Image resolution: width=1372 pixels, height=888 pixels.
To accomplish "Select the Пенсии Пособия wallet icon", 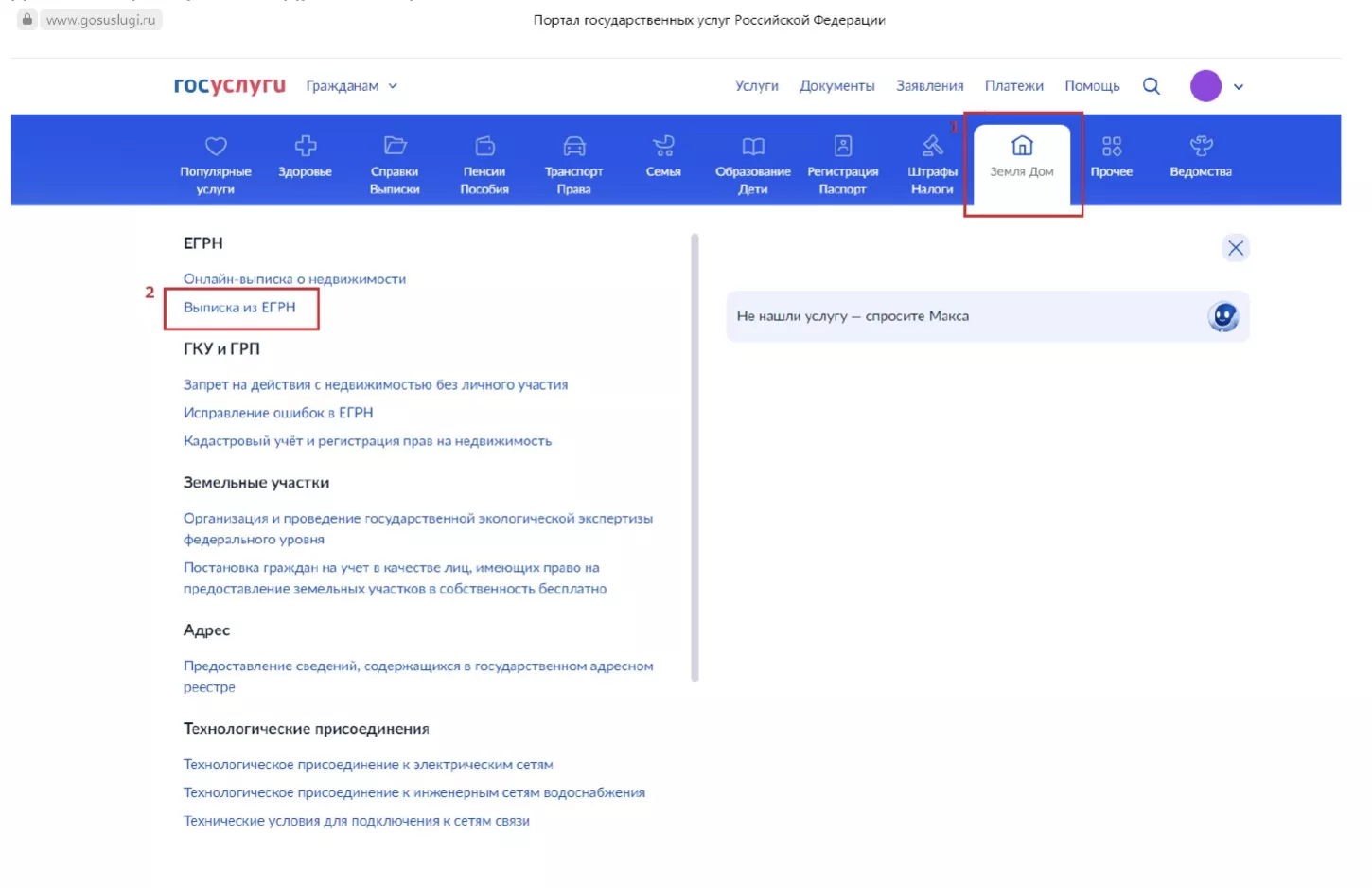I will (x=484, y=146).
